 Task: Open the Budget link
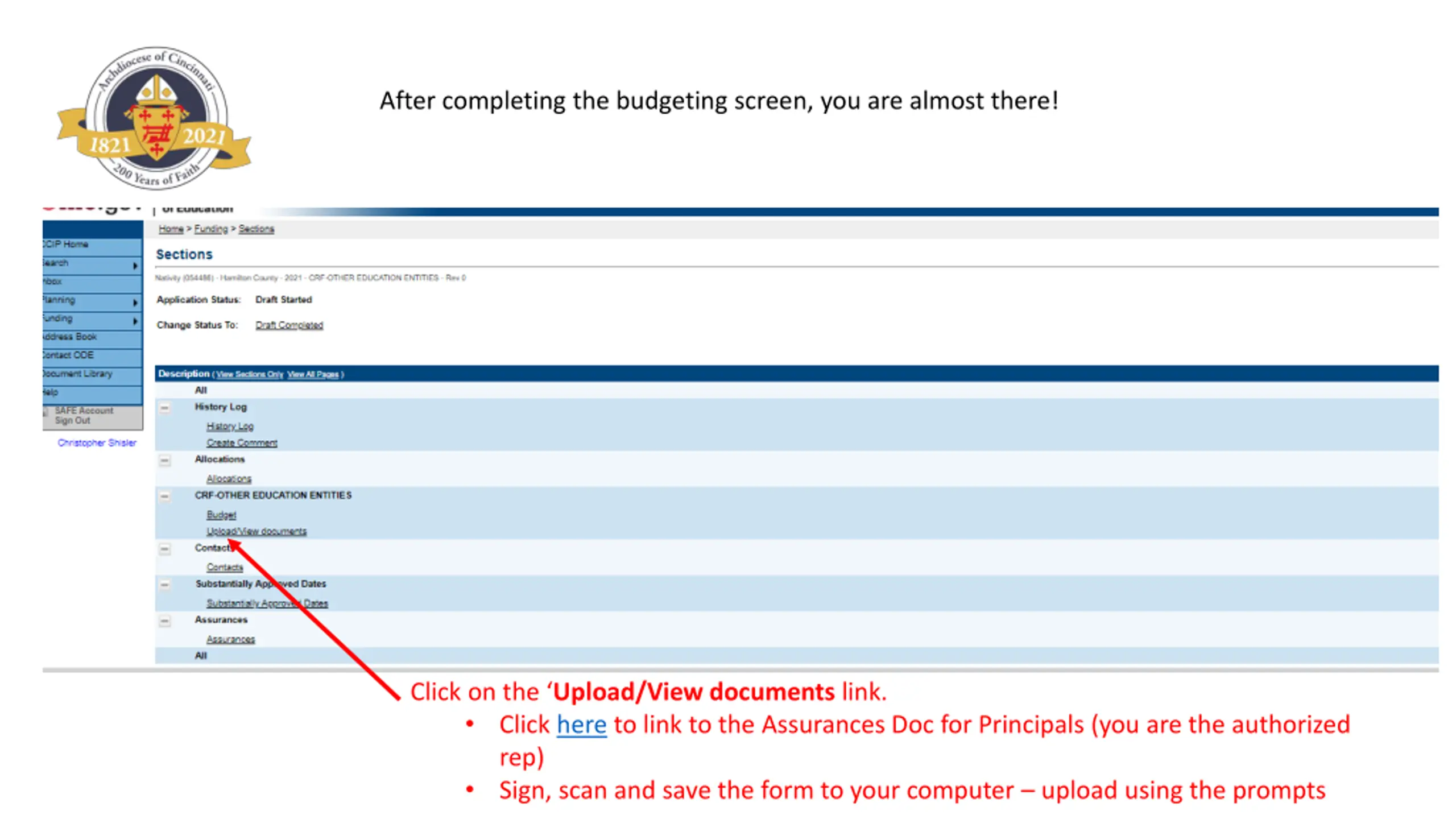point(221,515)
